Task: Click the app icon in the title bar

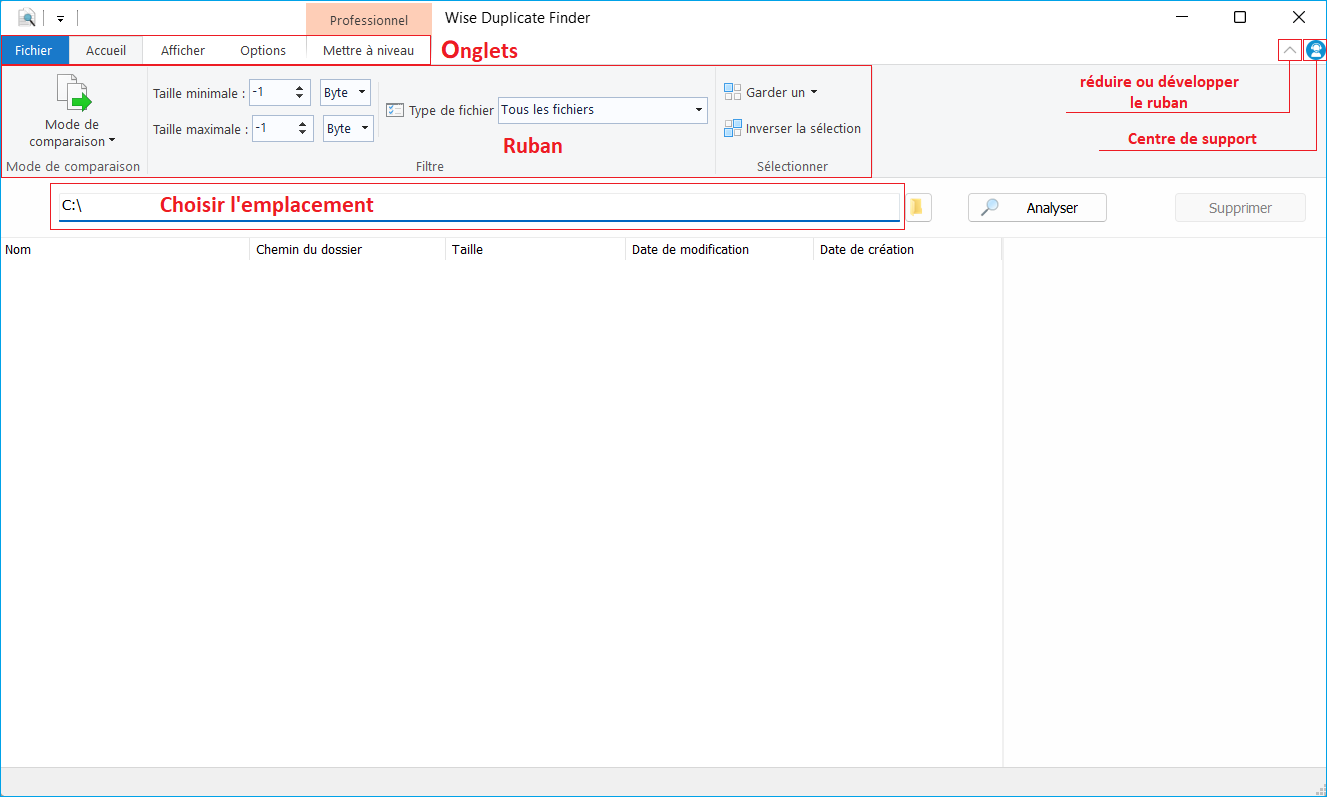Action: 27,17
